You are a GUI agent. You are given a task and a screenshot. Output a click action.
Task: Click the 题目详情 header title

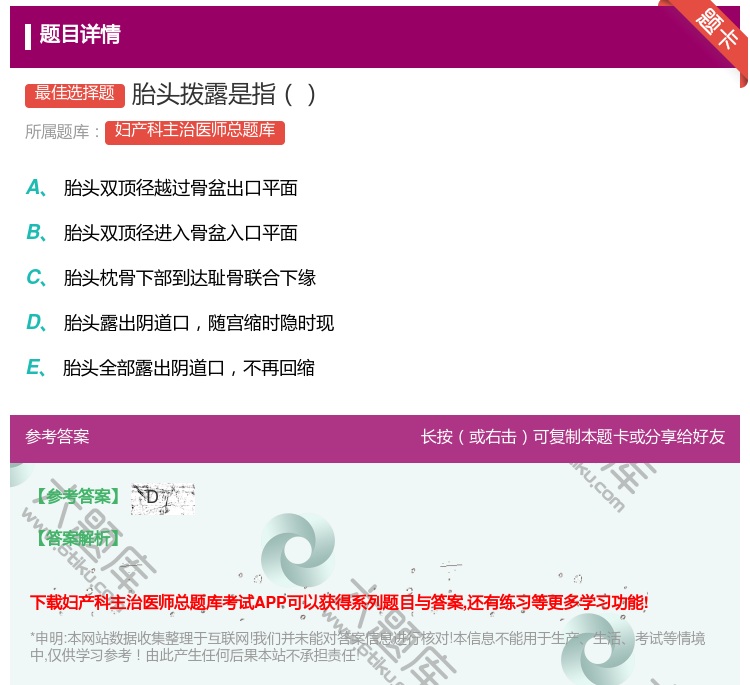80,35
